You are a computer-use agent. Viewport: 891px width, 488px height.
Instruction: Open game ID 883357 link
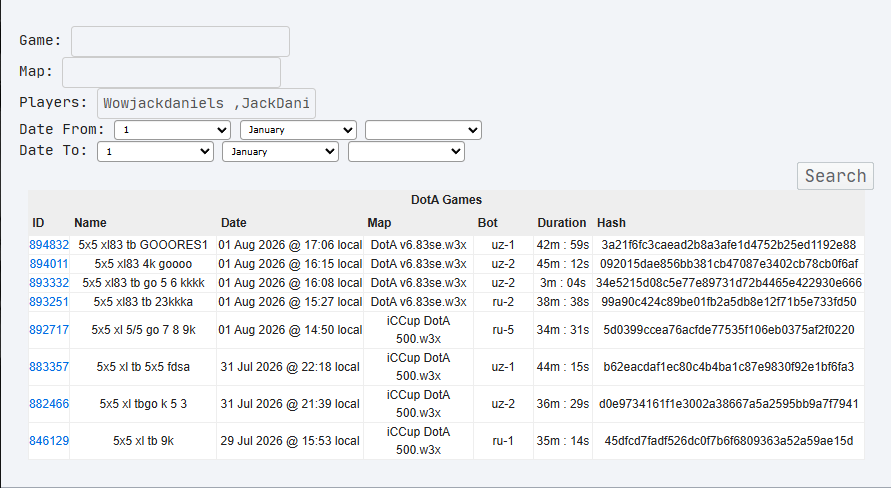(49, 367)
